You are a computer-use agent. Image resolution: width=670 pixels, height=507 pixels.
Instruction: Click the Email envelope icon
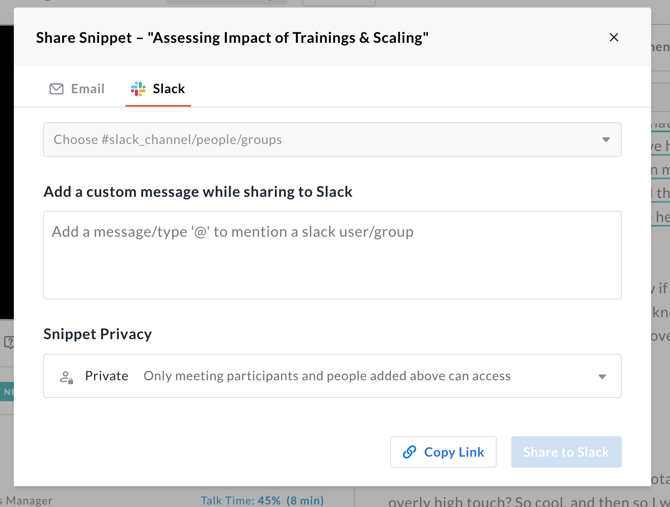[x=57, y=89]
